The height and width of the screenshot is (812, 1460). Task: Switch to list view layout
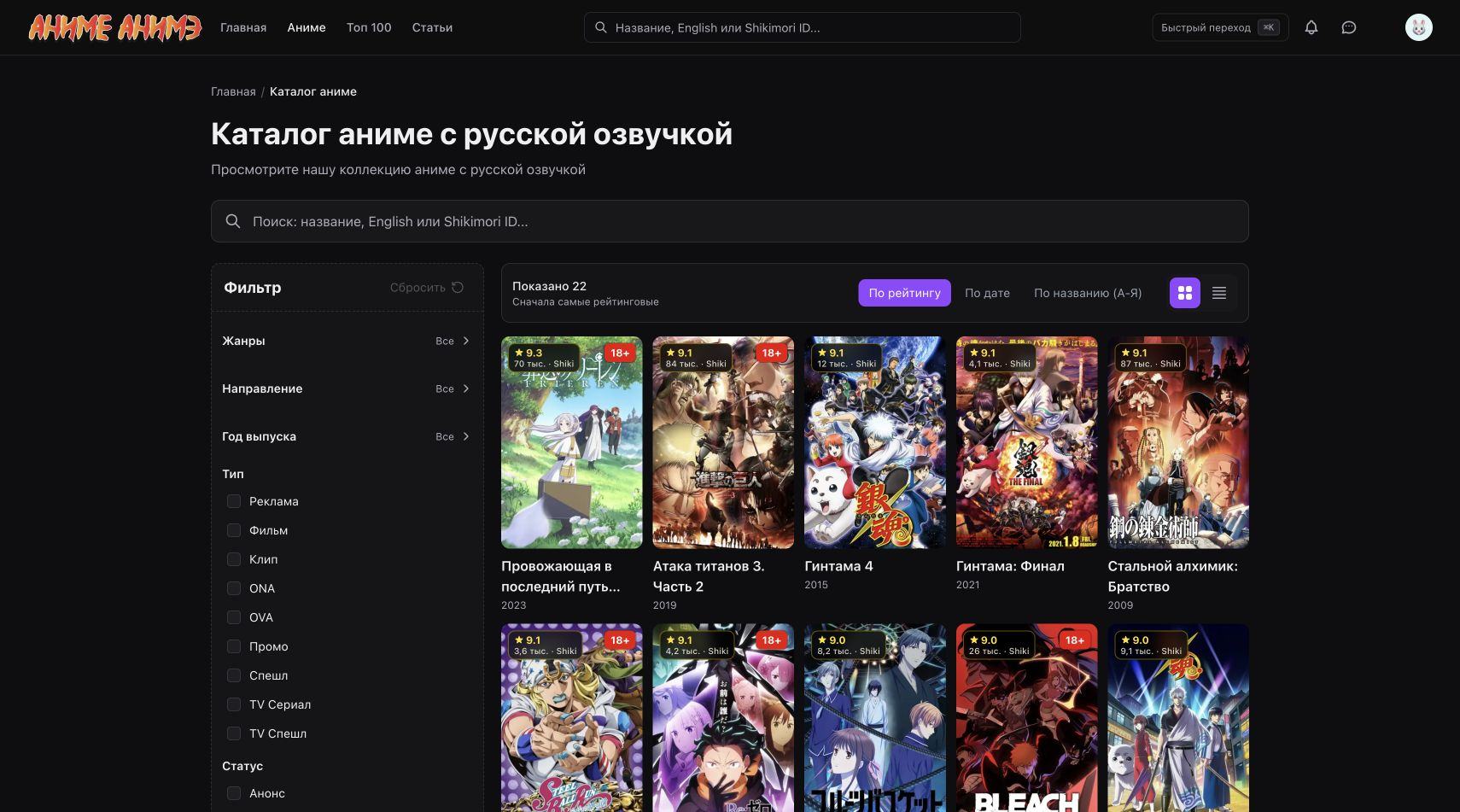click(x=1219, y=293)
